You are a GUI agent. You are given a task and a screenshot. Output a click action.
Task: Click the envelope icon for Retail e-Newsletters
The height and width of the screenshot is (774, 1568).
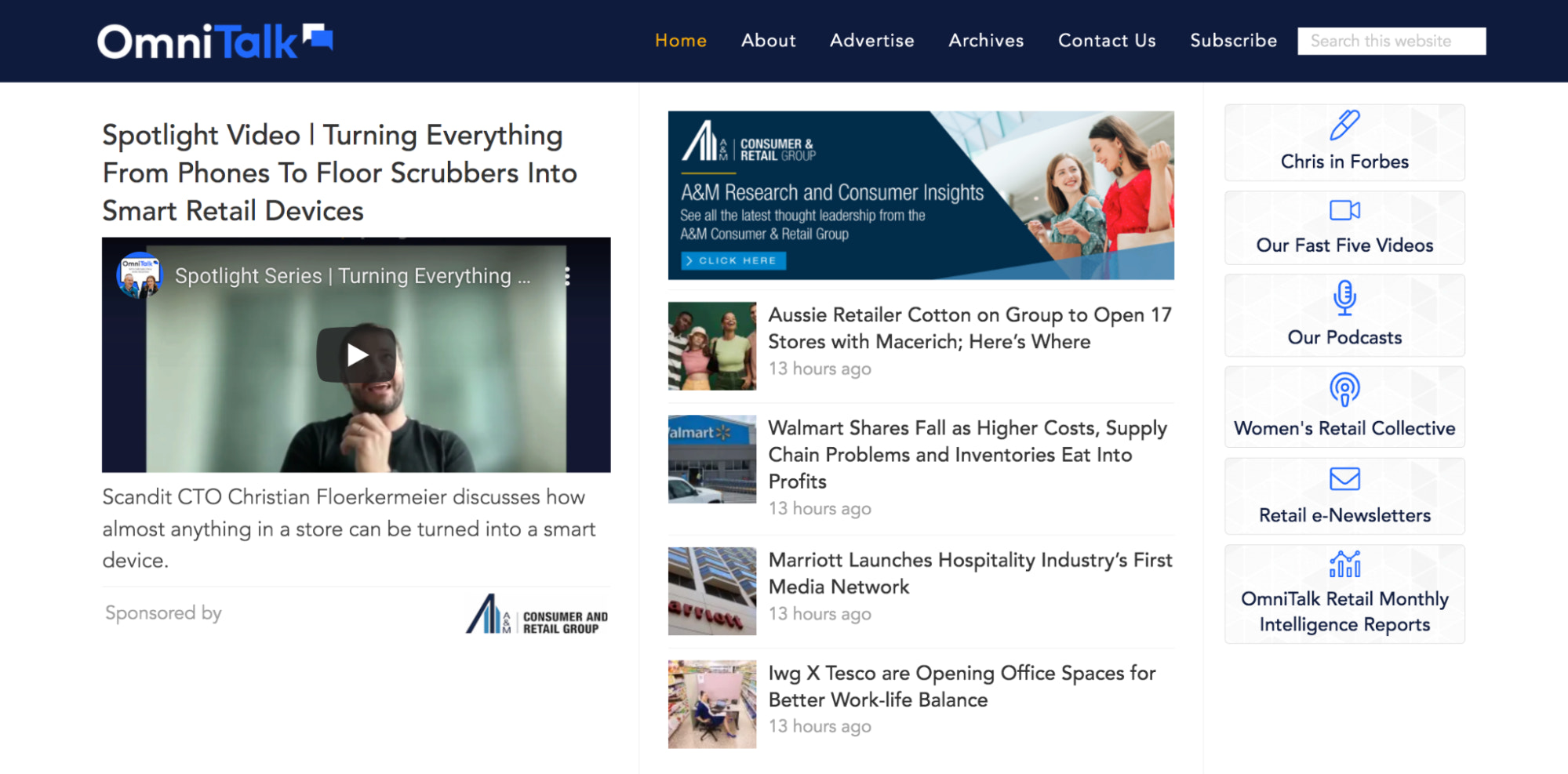click(x=1344, y=478)
